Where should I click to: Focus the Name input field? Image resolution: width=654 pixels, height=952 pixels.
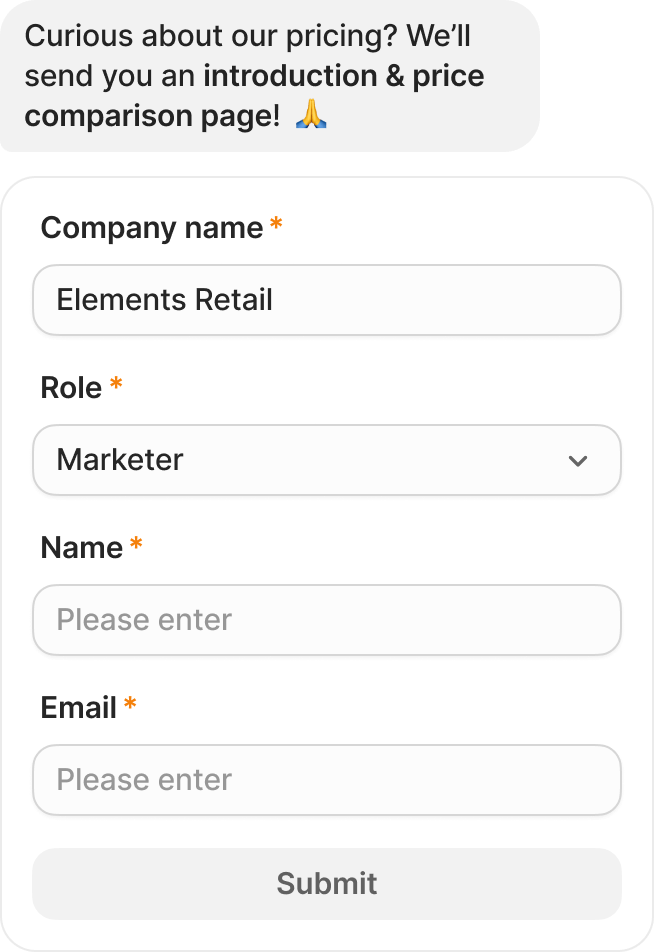click(327, 620)
